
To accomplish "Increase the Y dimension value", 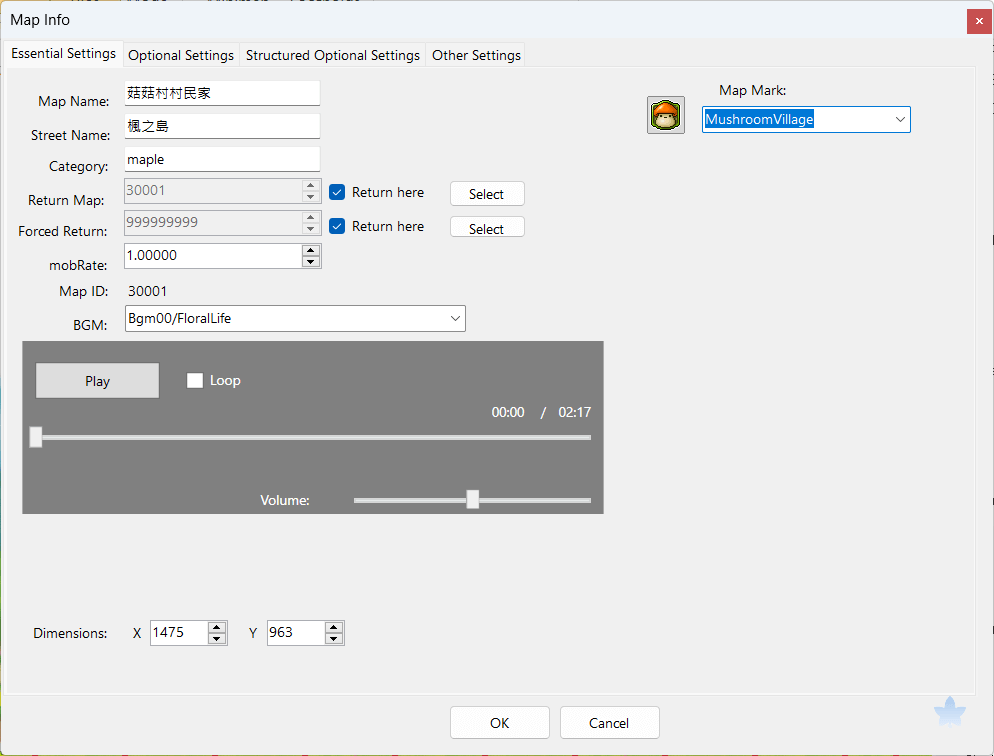I will [333, 627].
